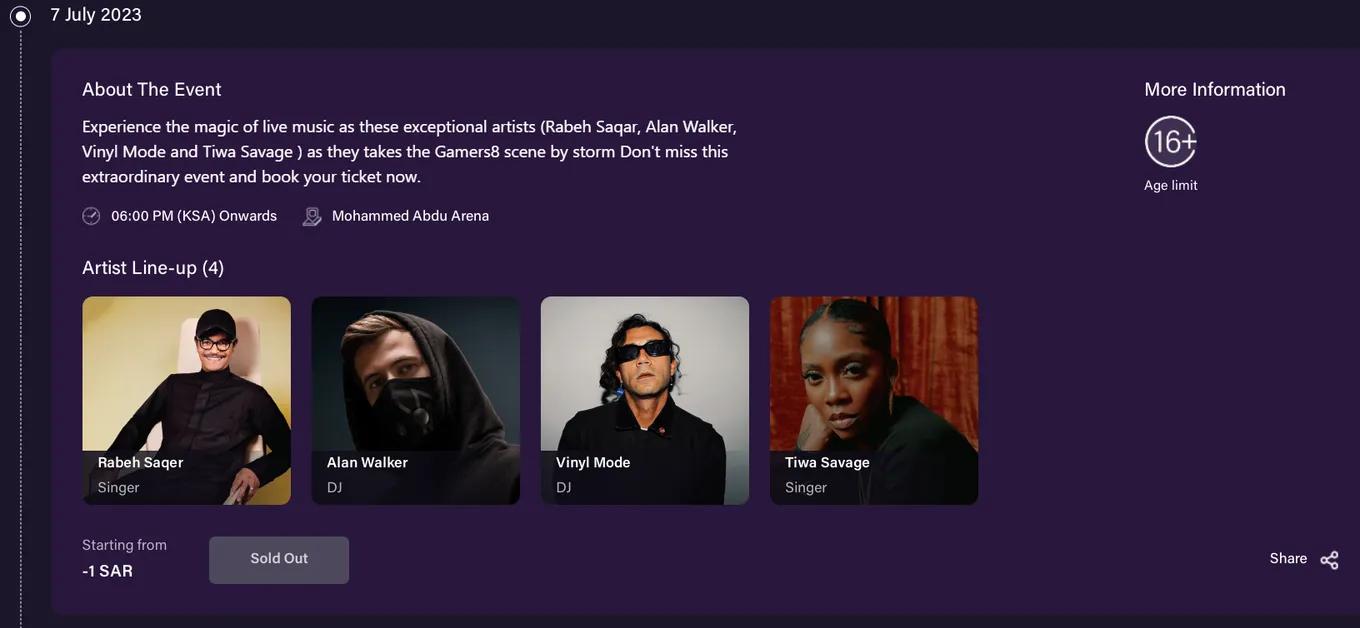Click the Artist Line-up (4) heading

[x=153, y=268]
